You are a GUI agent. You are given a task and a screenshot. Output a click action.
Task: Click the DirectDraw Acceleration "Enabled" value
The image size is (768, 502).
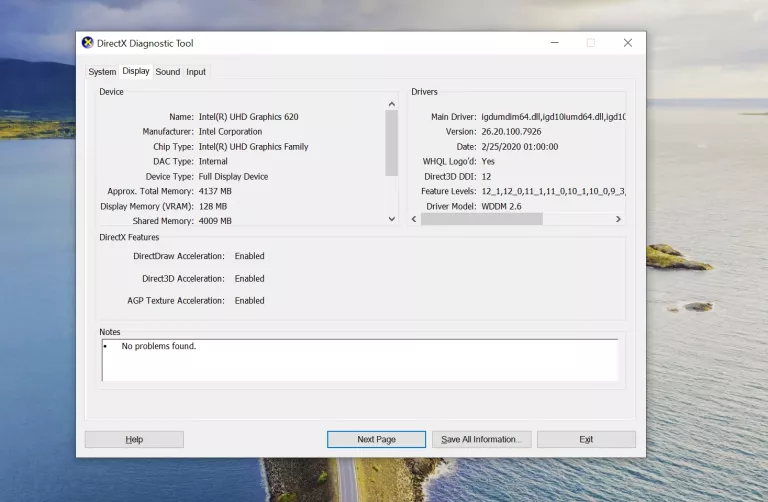(249, 256)
